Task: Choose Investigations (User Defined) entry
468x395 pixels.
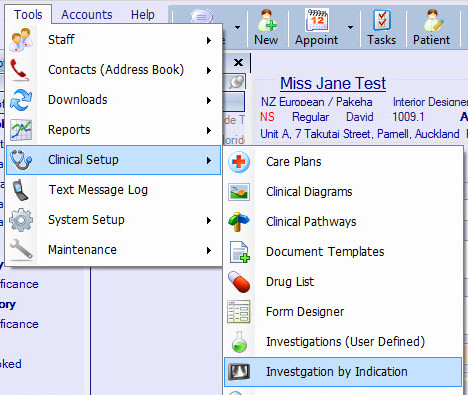Action: coord(343,342)
